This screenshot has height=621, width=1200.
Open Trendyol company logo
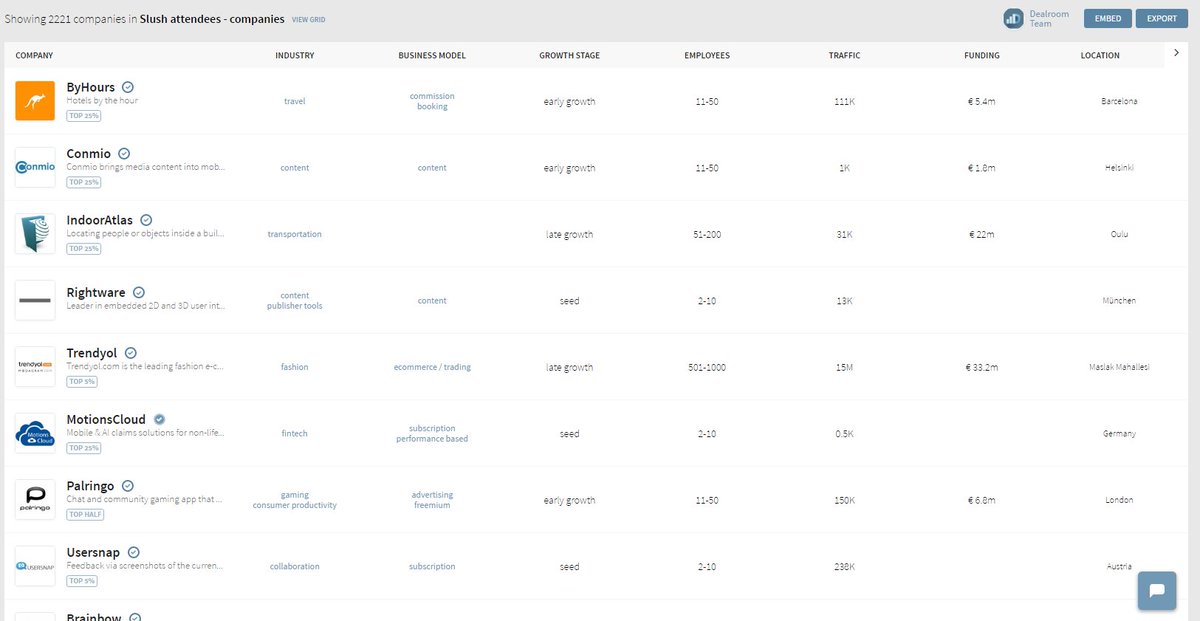(x=35, y=367)
